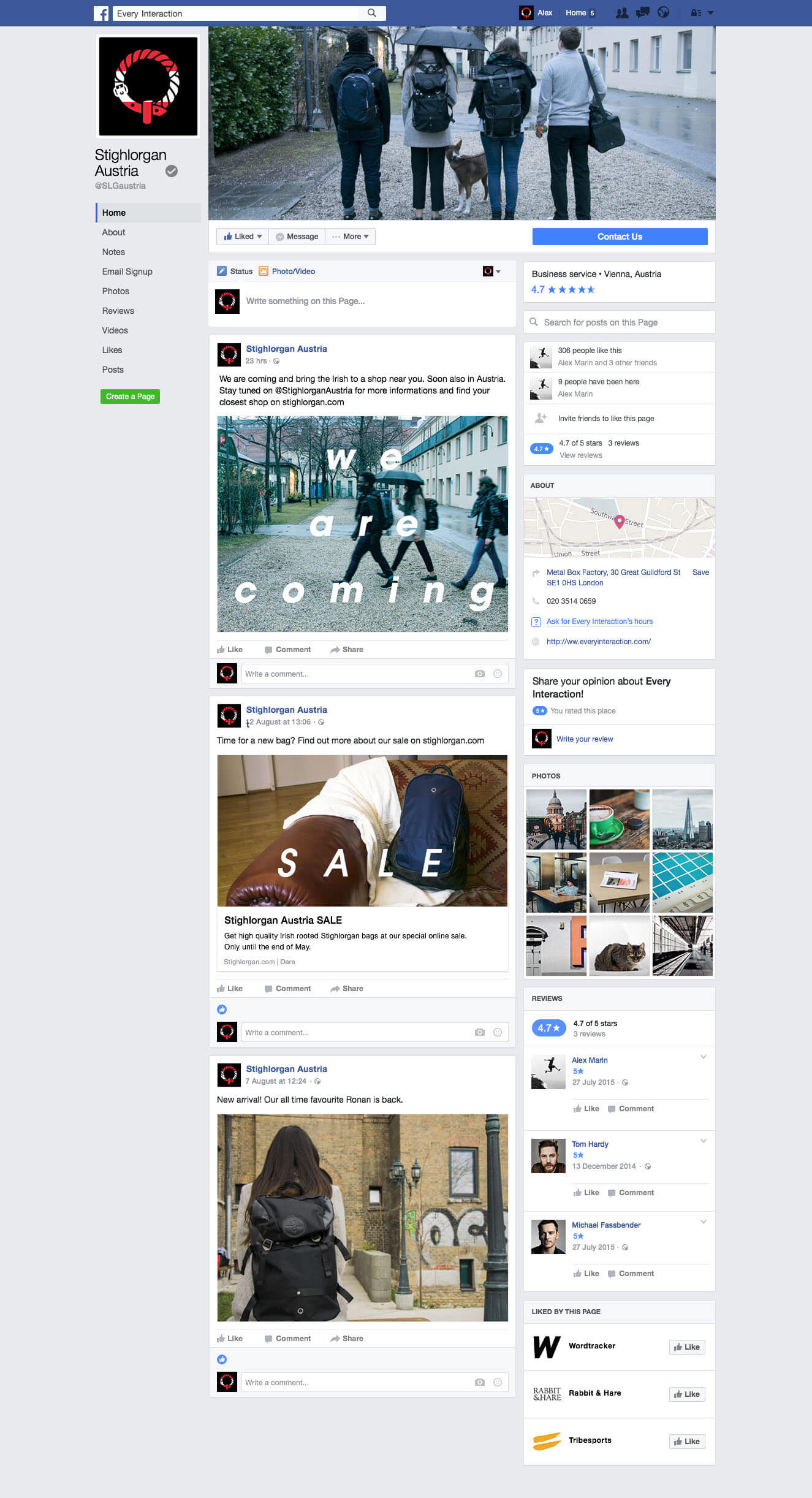812x1498 pixels.
Task: Click 'Write something on this Page' field
Action: [362, 302]
